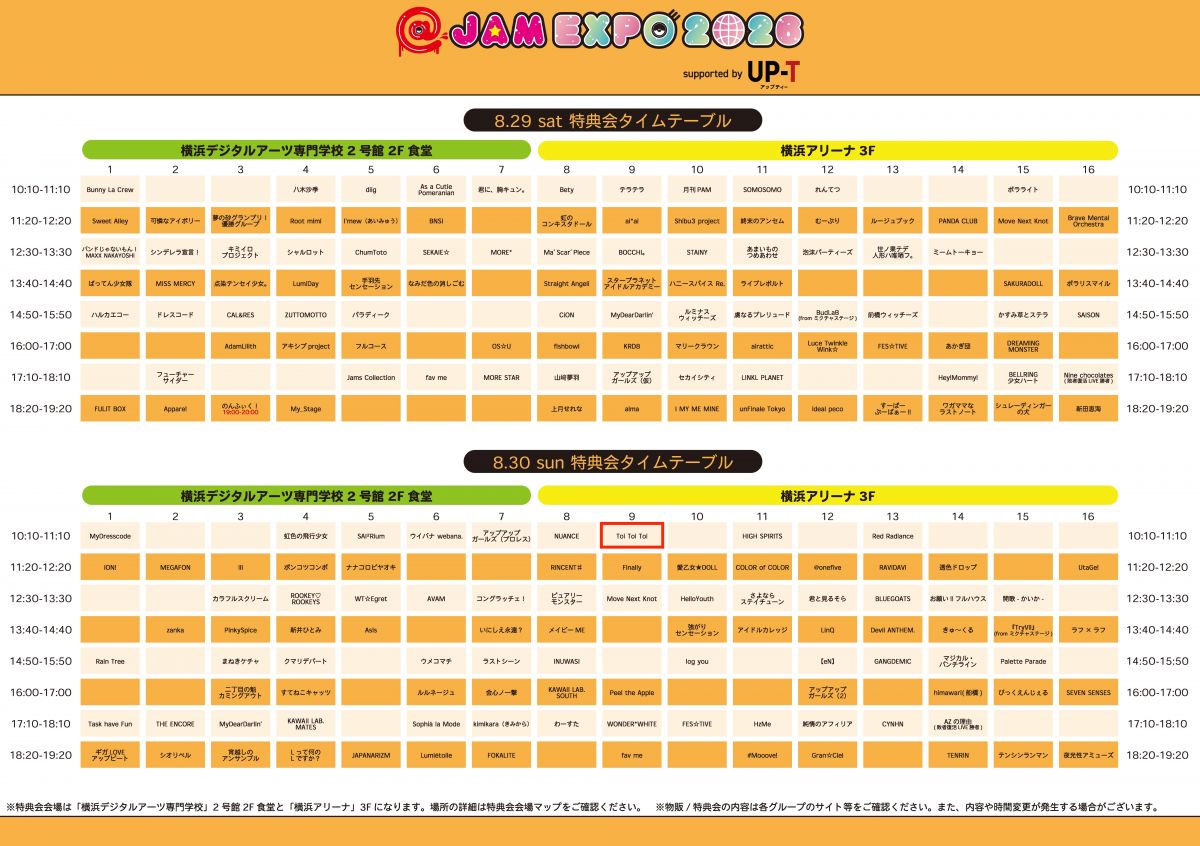This screenshot has width=1200, height=846.
Task: Click the Rain Tree slot
Action: pos(110,662)
